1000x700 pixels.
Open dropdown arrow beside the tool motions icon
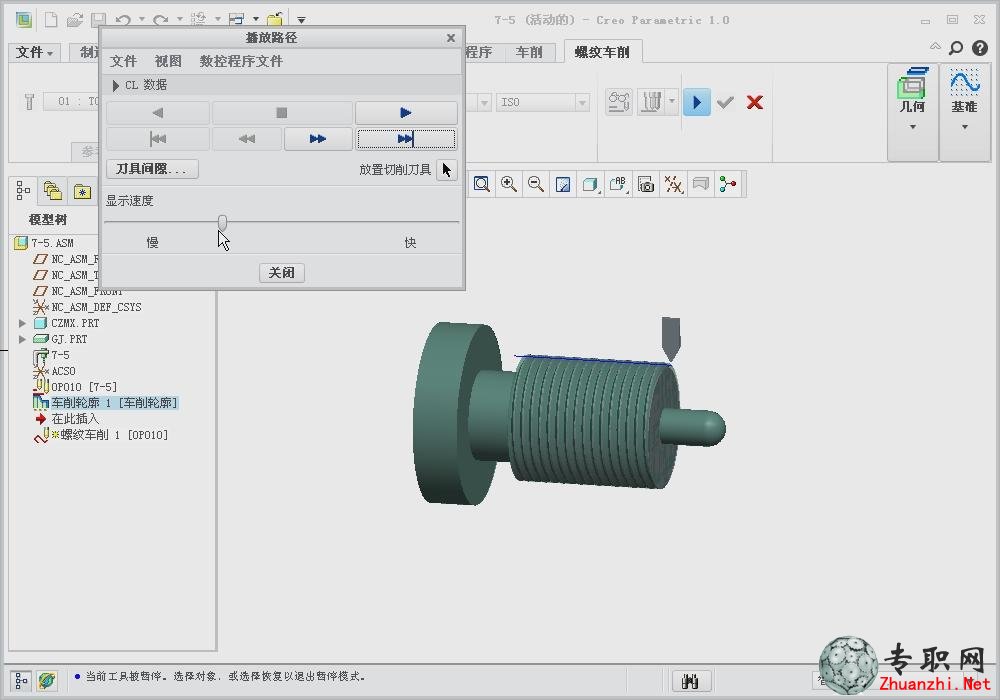672,101
